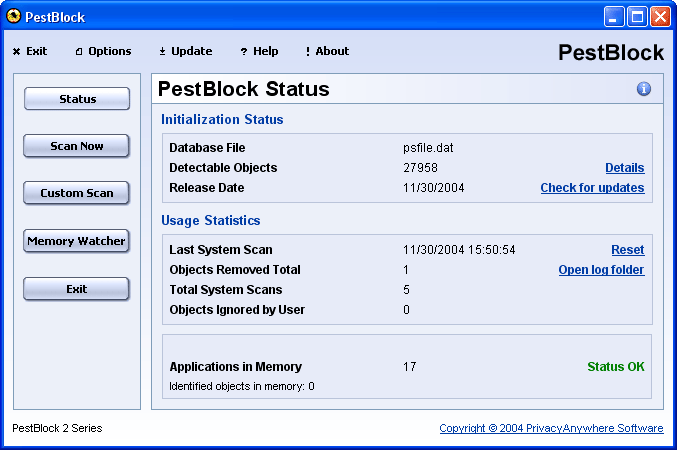This screenshot has height=450, width=677.
Task: Select the psfile.dat database file value
Action: 428,148
